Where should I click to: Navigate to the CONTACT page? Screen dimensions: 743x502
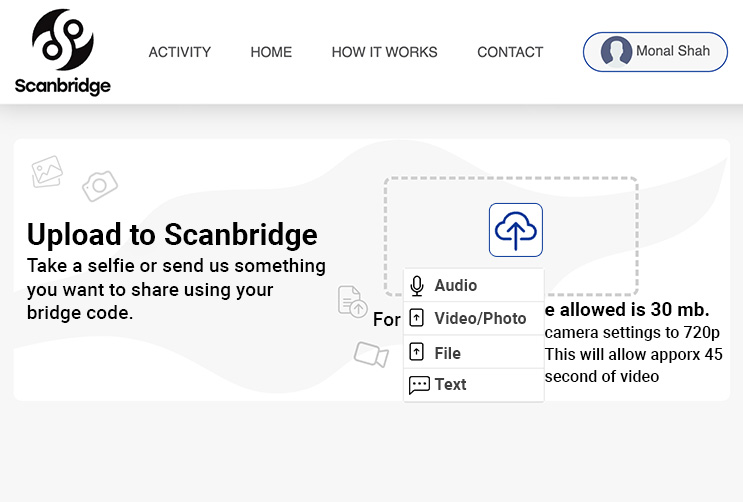coord(510,52)
